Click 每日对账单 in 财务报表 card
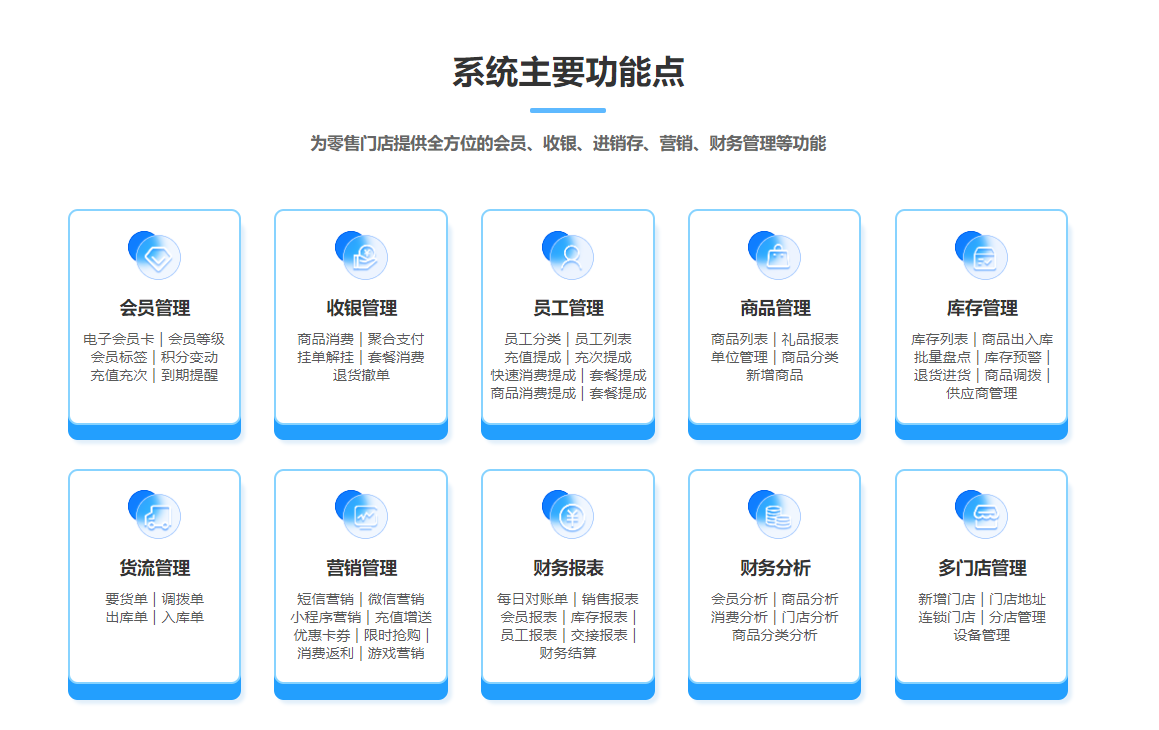 tap(532, 599)
